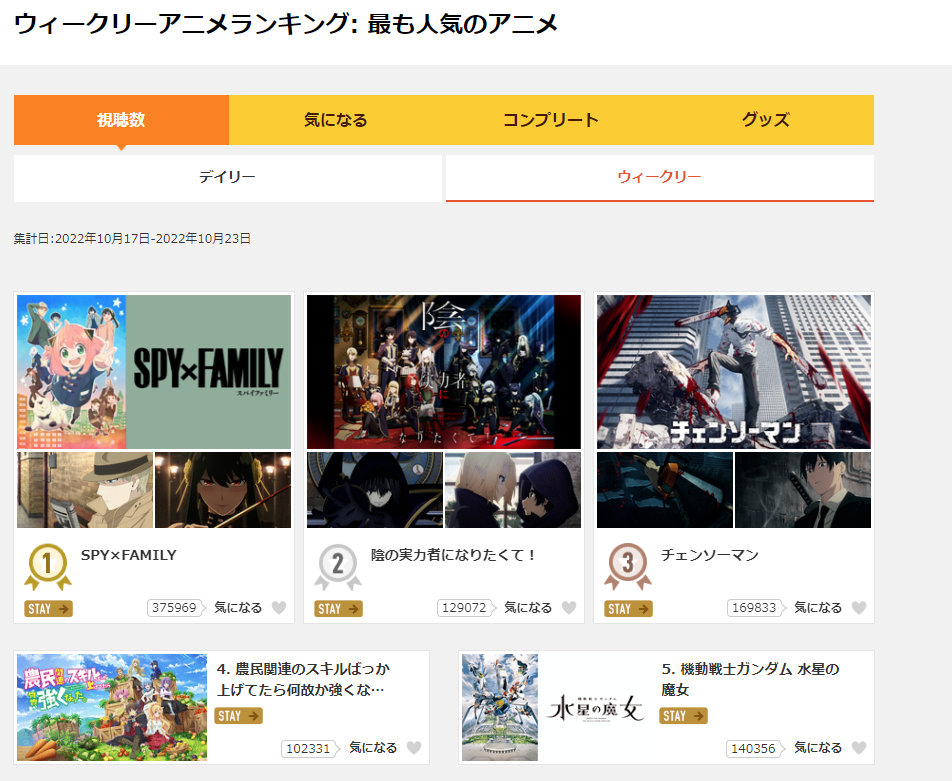952x781 pixels.
Task: Open the コンプリート tab
Action: (551, 120)
